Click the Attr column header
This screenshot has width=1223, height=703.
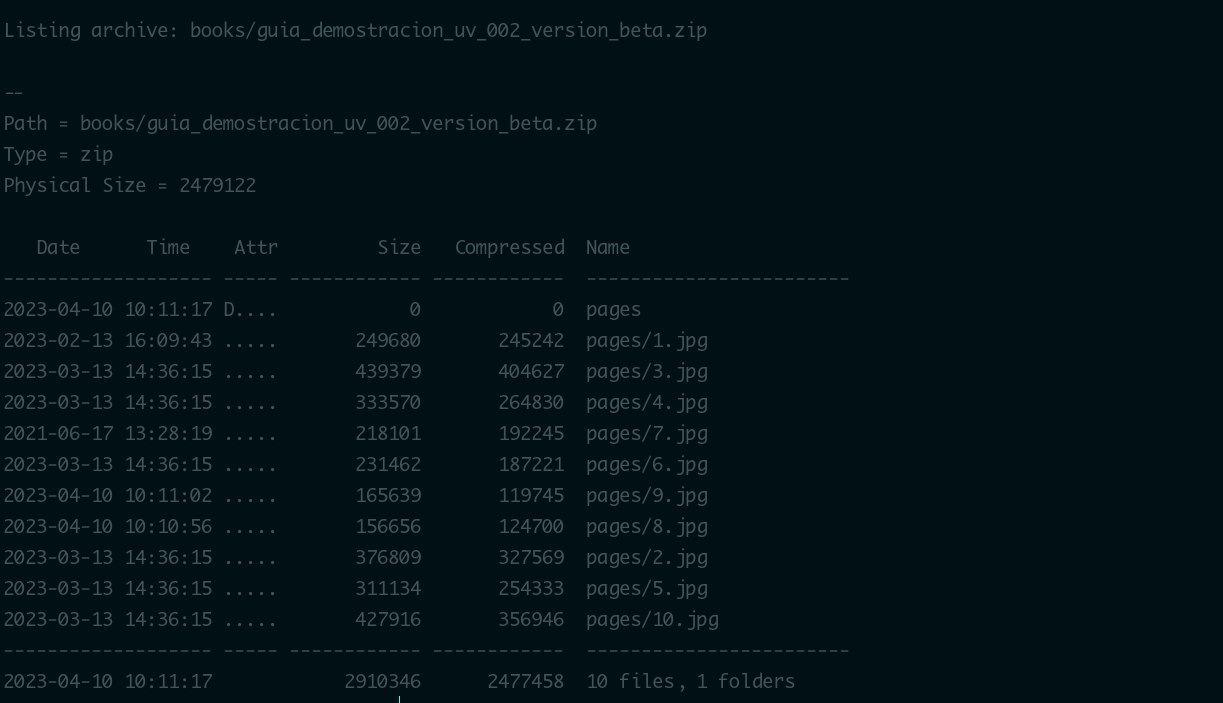pyautogui.click(x=256, y=247)
